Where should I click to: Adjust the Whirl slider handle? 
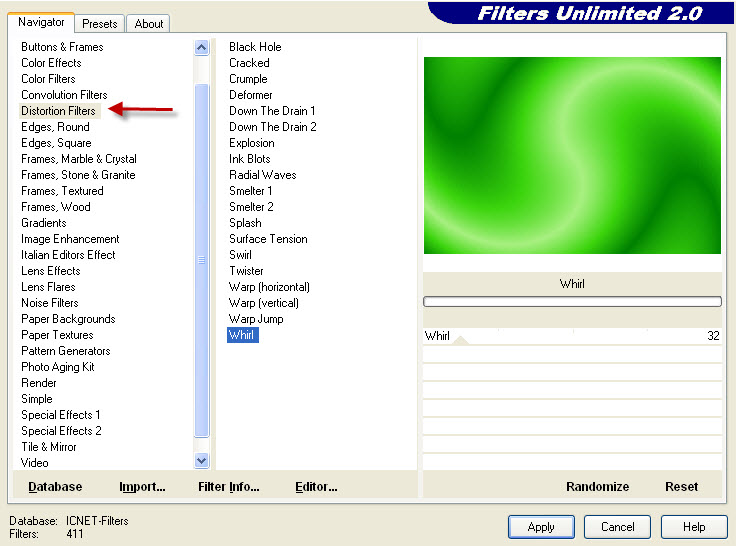[461, 340]
